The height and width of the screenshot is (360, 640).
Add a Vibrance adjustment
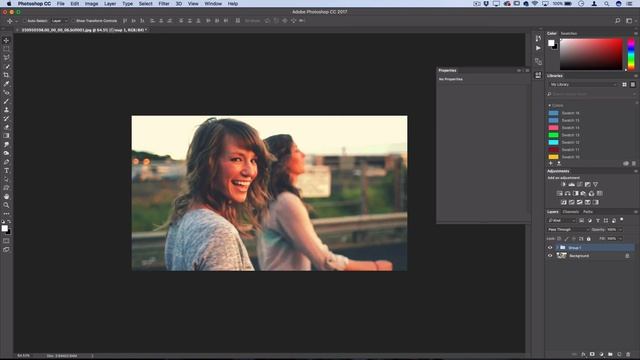(x=596, y=184)
